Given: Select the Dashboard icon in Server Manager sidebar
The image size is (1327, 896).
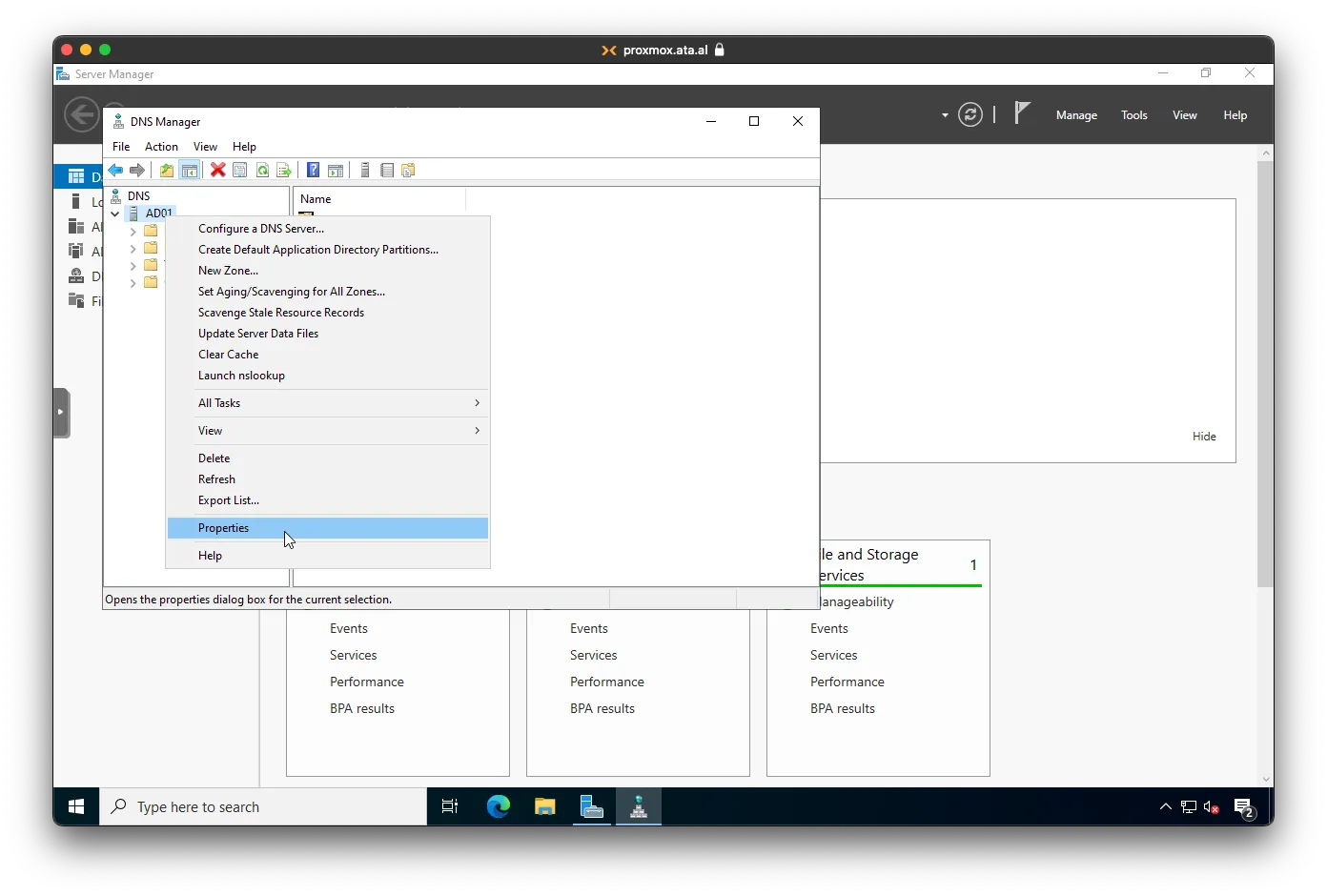Looking at the screenshot, I should pyautogui.click(x=76, y=176).
